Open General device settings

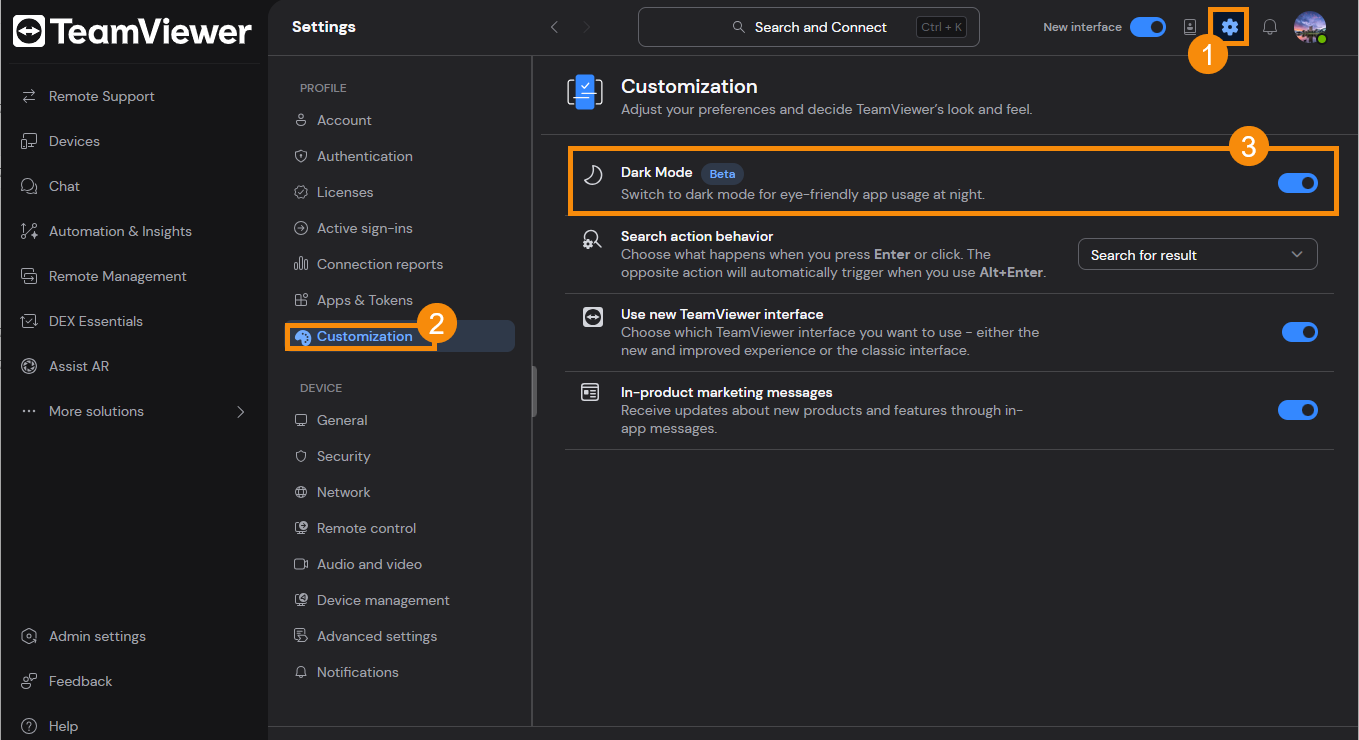pos(342,420)
